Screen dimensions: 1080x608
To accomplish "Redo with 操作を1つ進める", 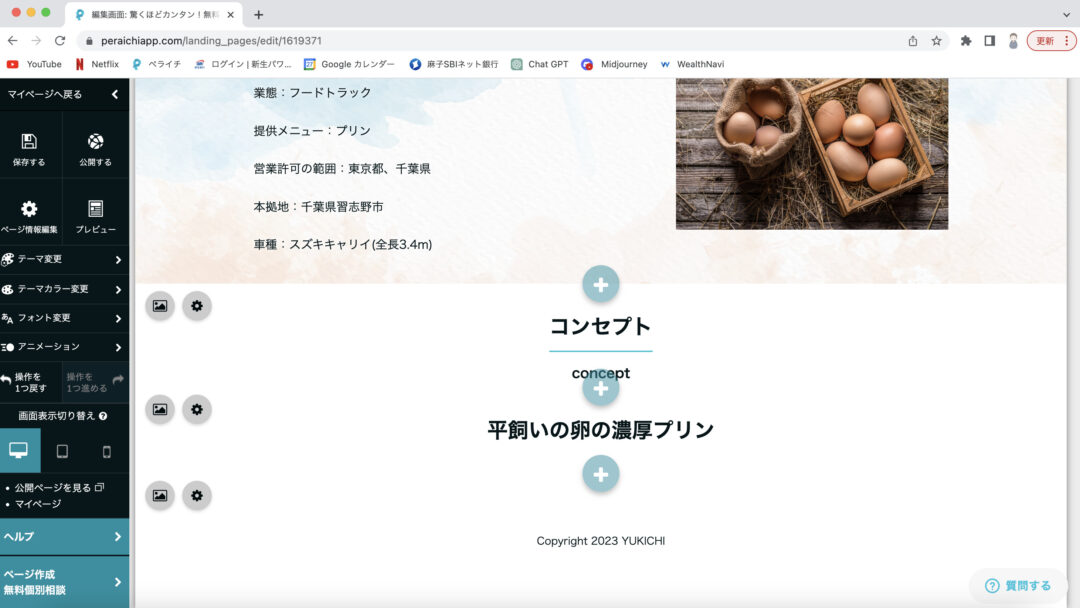I will pos(95,382).
